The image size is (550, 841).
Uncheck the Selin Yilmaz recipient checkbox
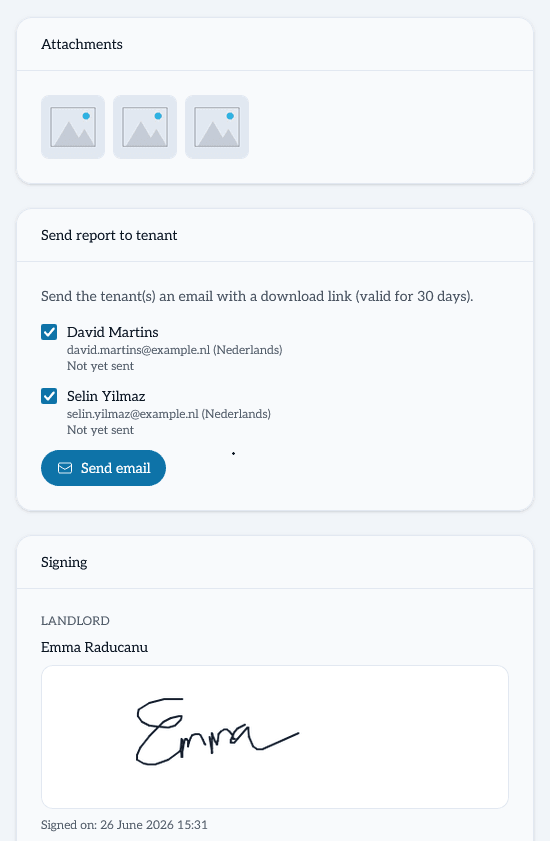49,396
